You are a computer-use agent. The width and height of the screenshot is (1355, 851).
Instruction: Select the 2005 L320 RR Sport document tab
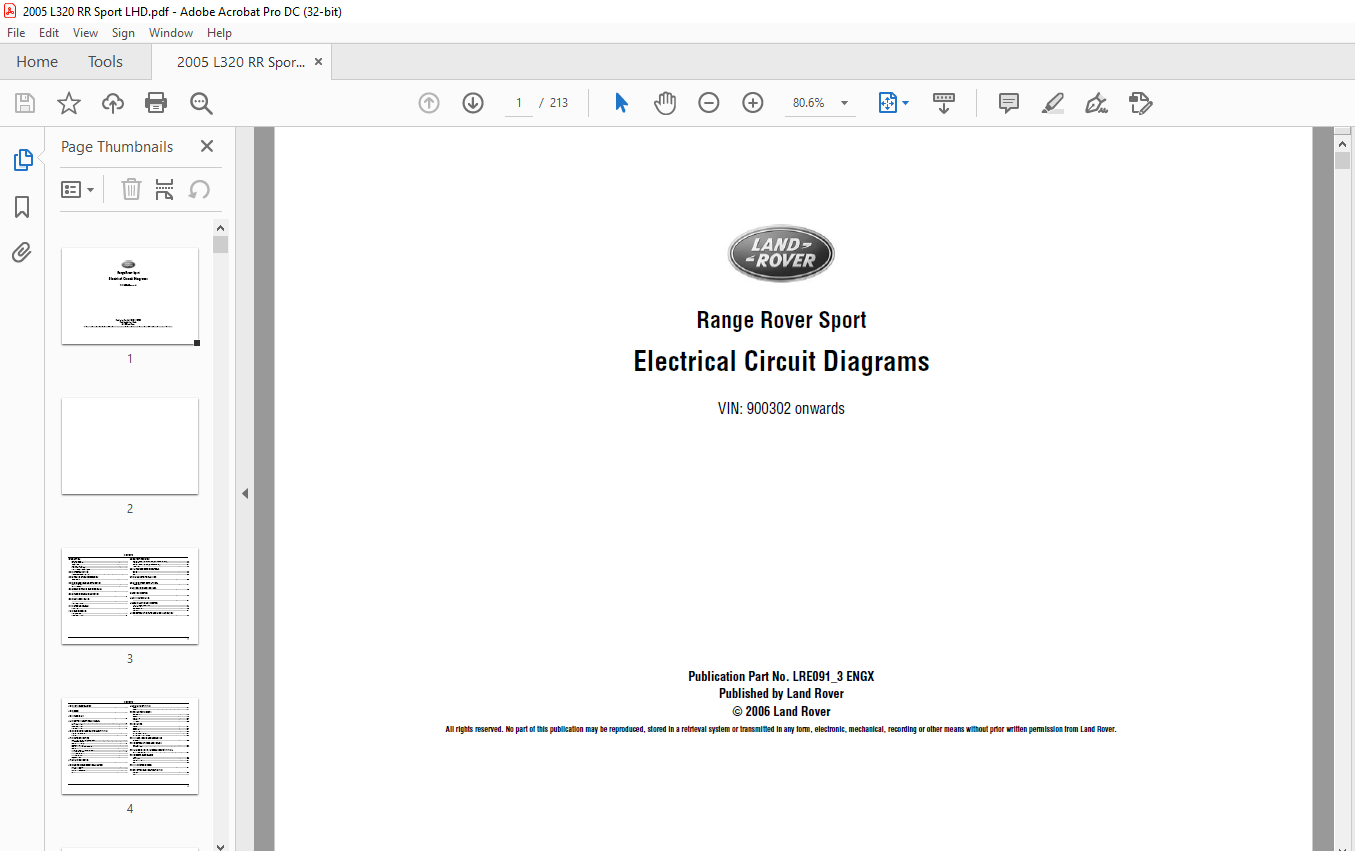[x=240, y=62]
